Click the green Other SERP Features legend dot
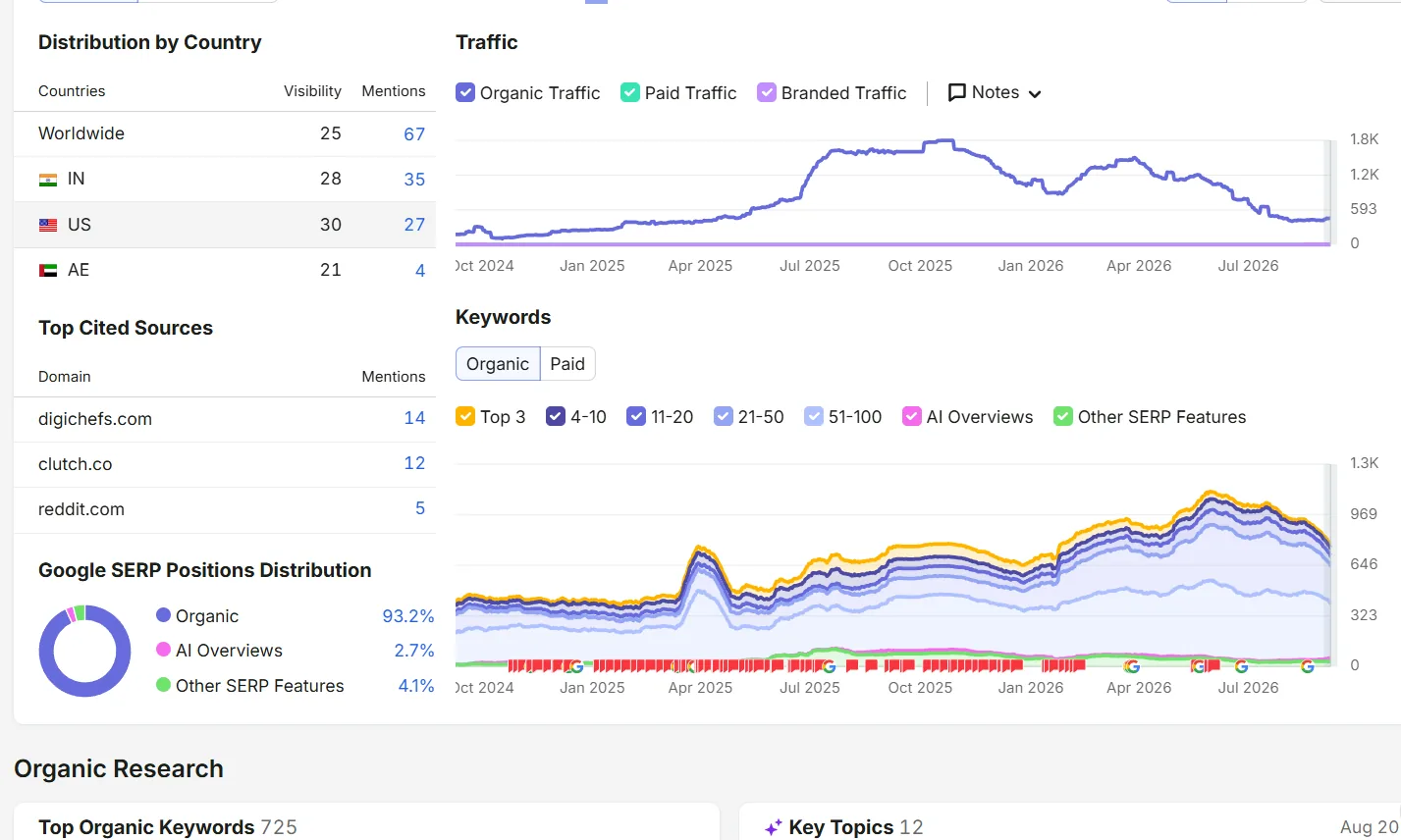 (x=164, y=685)
